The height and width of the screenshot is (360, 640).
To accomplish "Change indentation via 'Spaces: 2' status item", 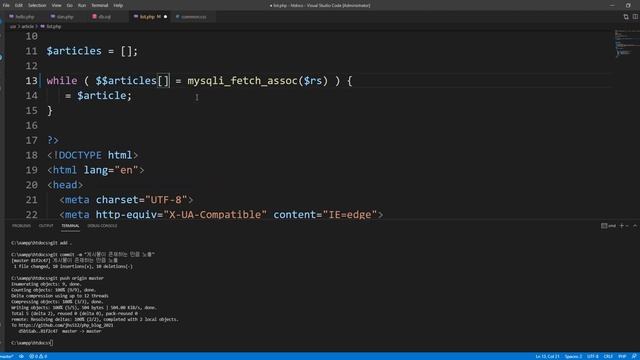I will pos(573,356).
